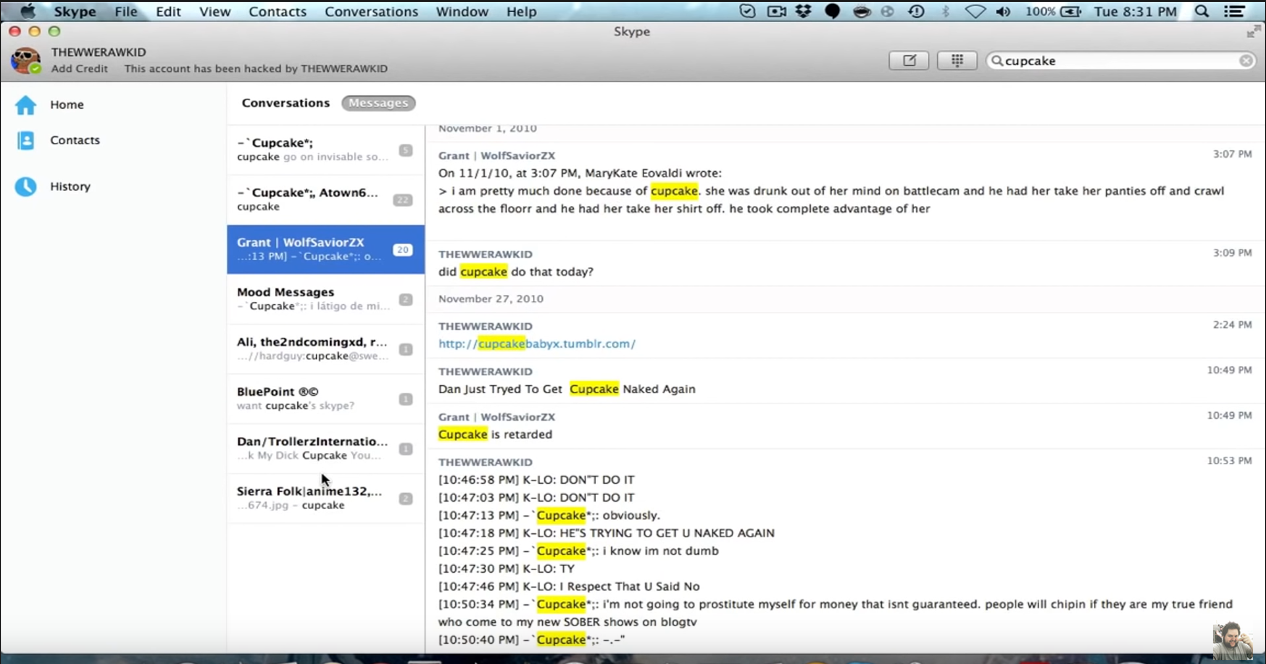
Task: Open the volume control menu icon
Action: [1003, 12]
